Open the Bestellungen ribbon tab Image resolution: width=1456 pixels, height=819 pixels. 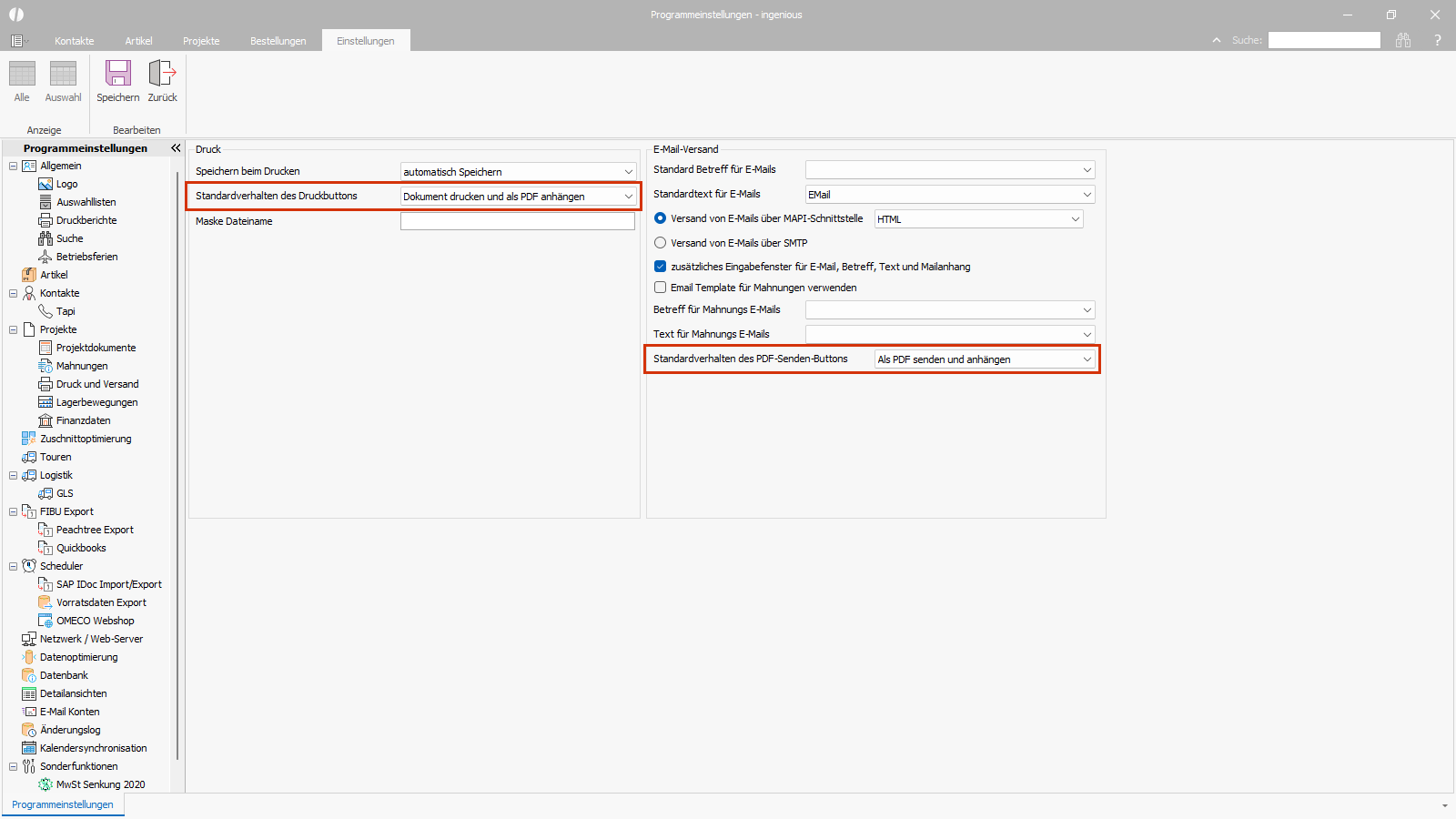tap(278, 41)
